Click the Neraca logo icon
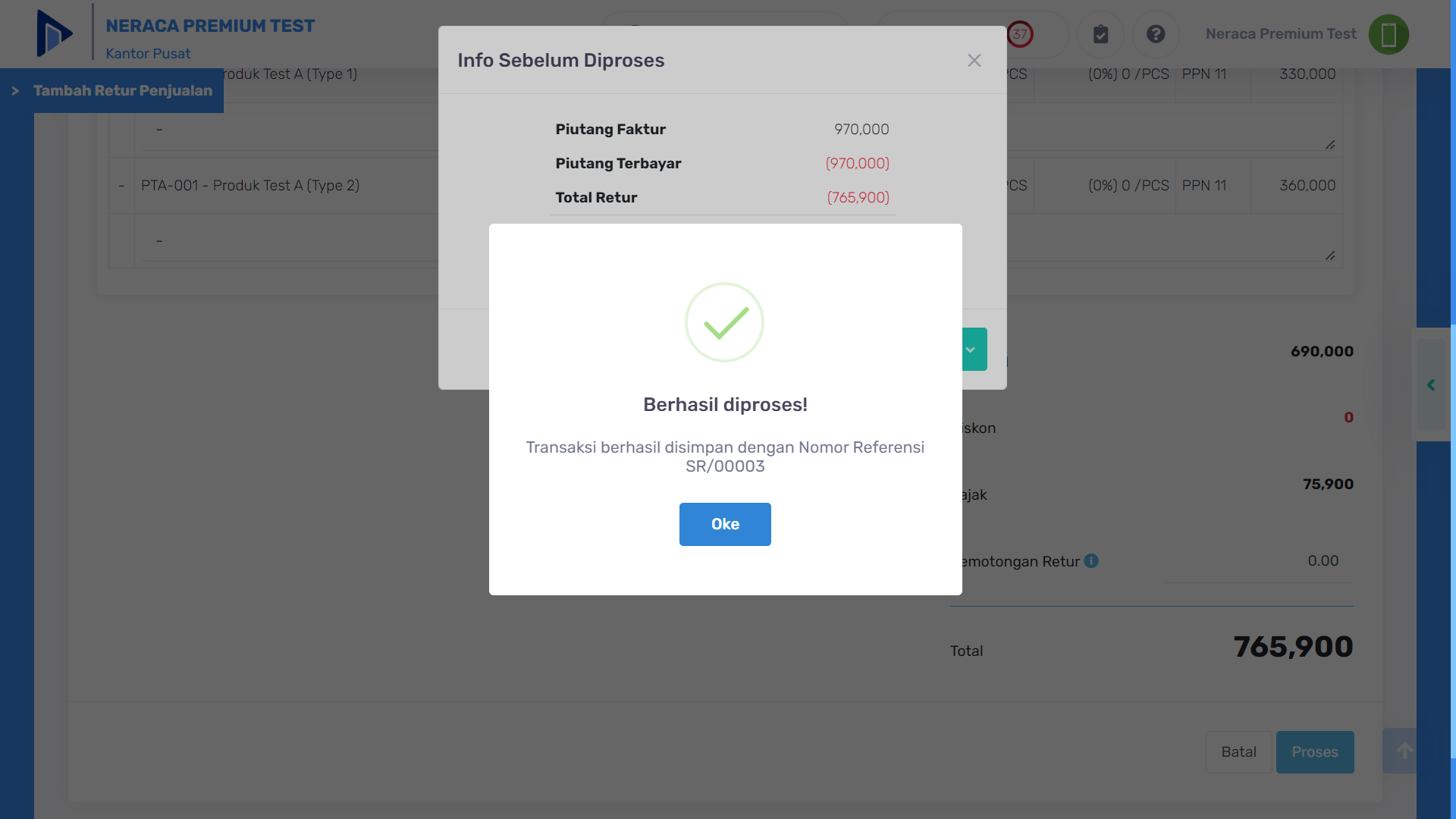The height and width of the screenshot is (819, 1456). click(x=55, y=33)
